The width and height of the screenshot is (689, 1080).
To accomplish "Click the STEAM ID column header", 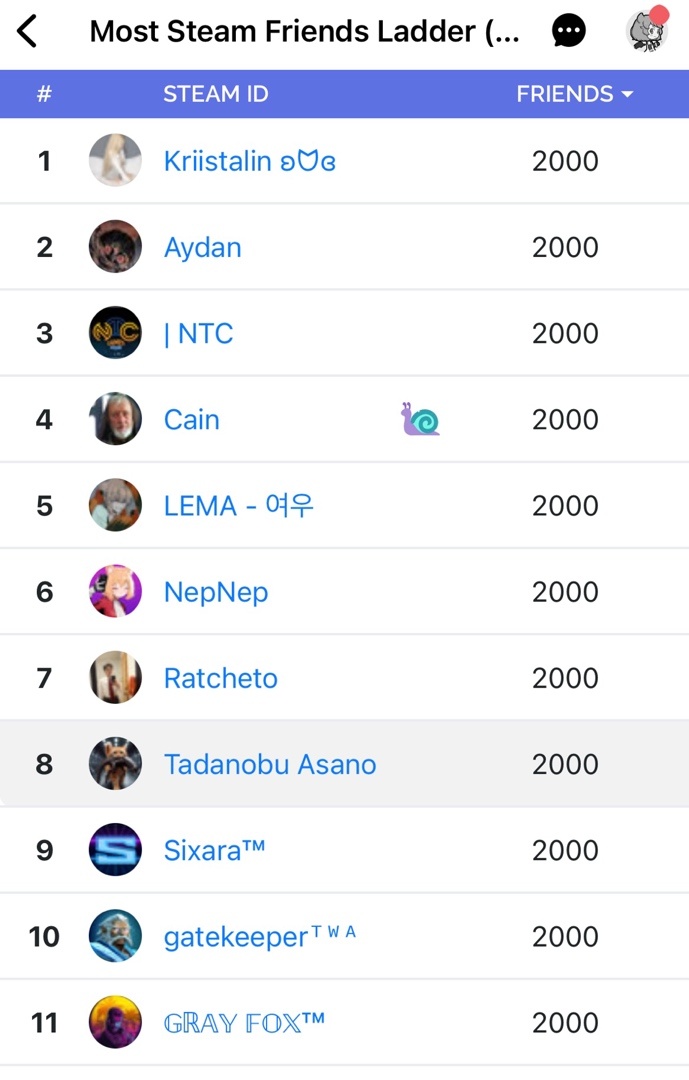I will [x=216, y=94].
